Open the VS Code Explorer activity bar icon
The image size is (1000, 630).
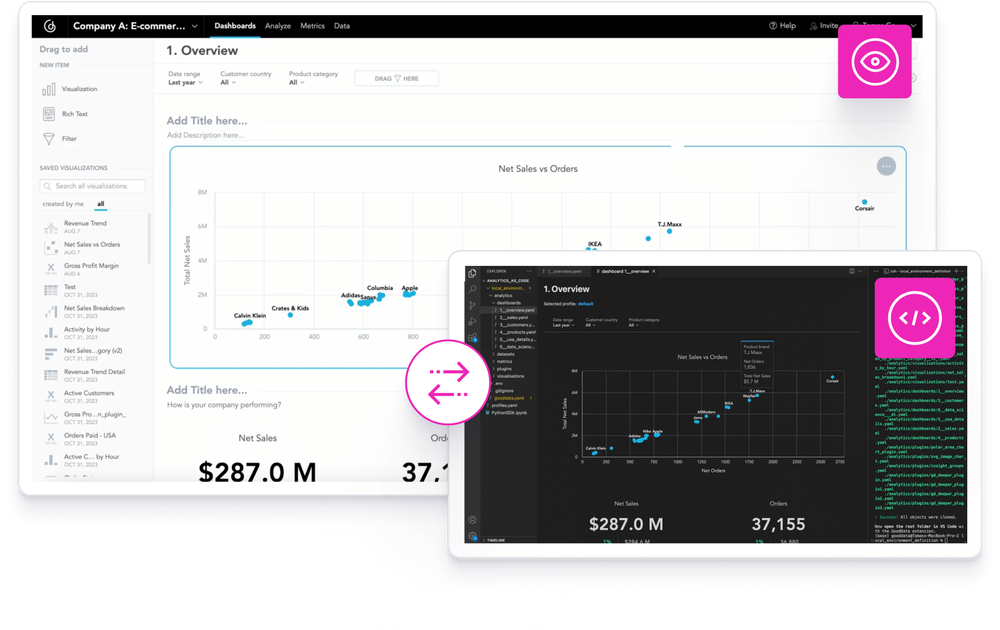click(x=473, y=274)
